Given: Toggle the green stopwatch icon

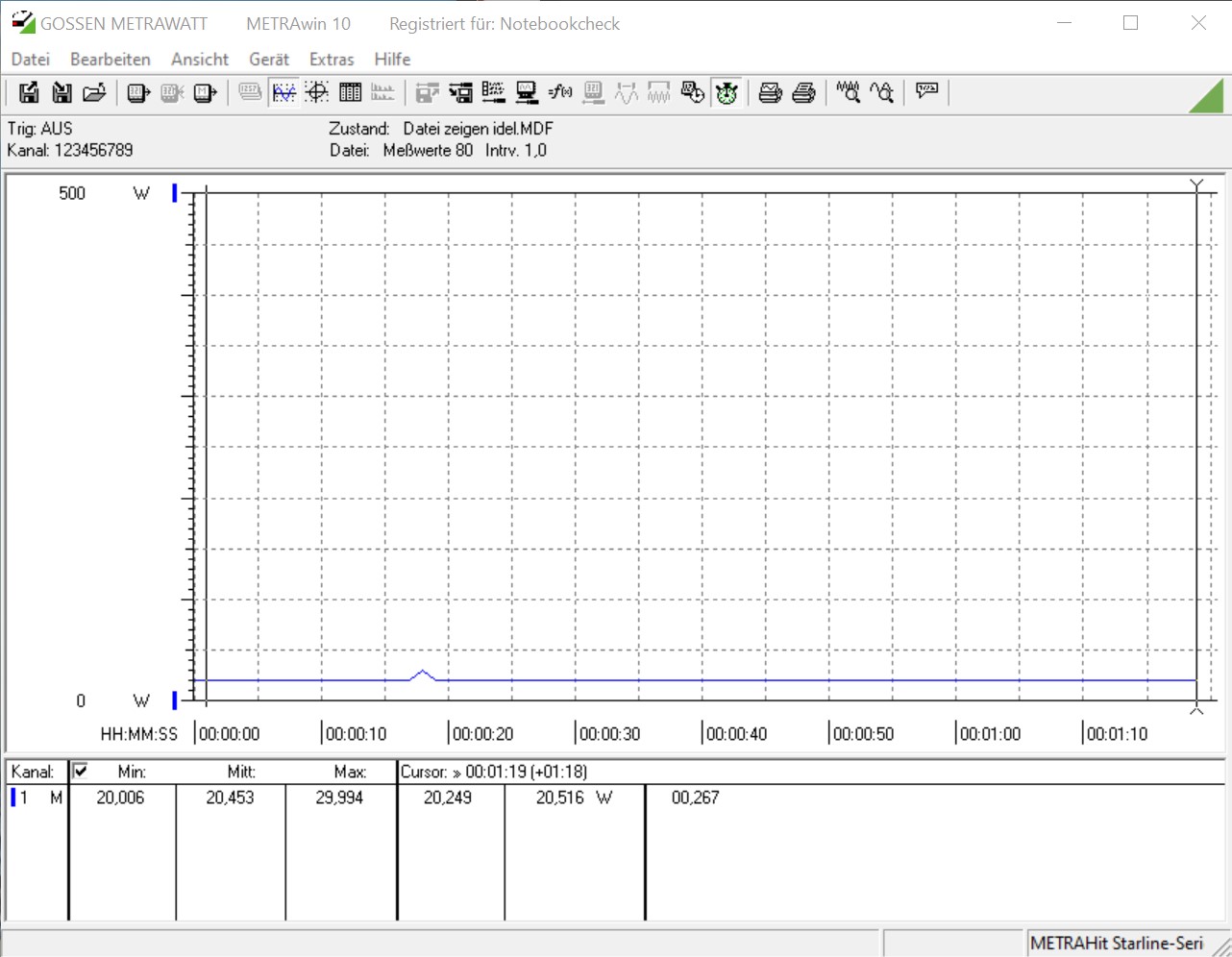Looking at the screenshot, I should (727, 92).
